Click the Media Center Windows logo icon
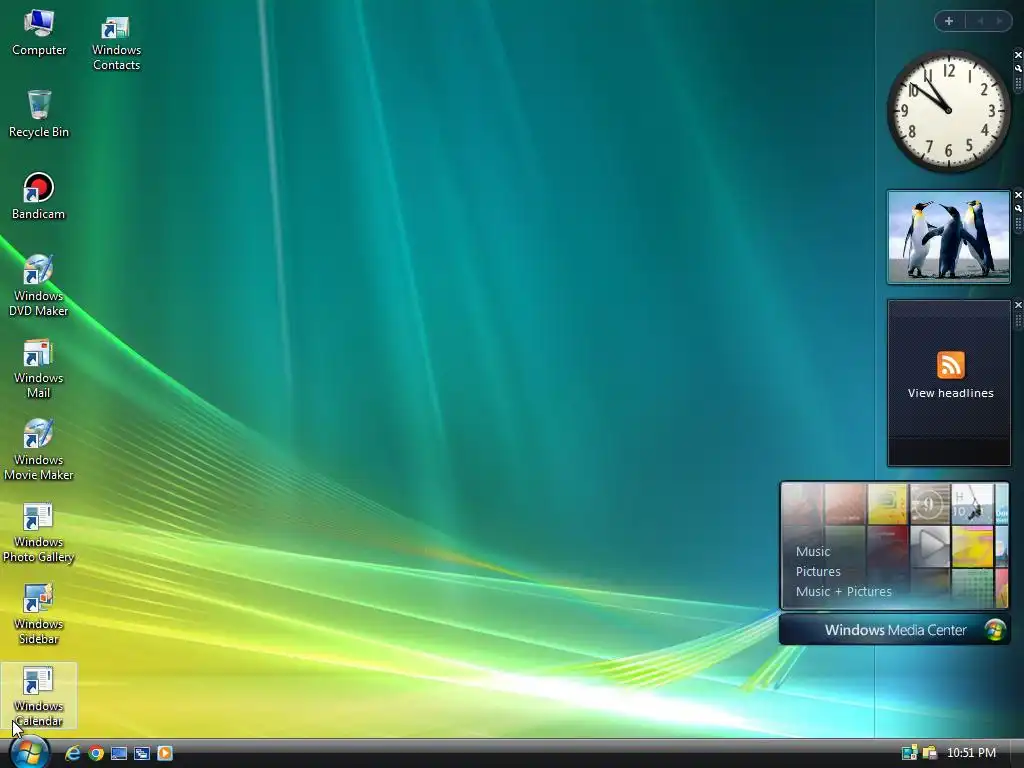Viewport: 1024px width, 768px height. 995,630
